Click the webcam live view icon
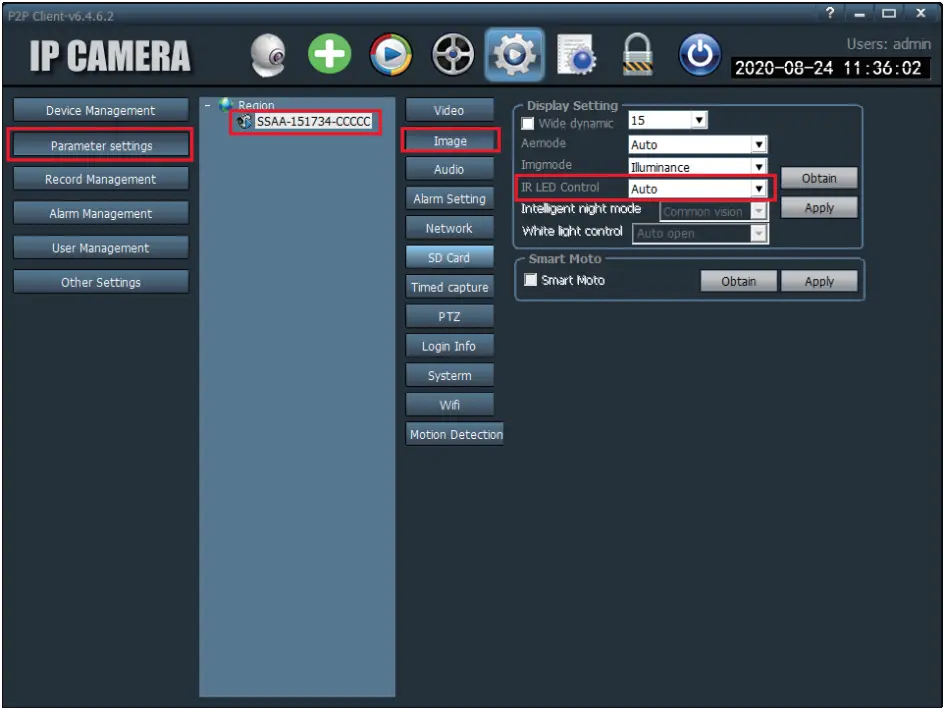This screenshot has width=945, height=710. pyautogui.click(x=268, y=55)
